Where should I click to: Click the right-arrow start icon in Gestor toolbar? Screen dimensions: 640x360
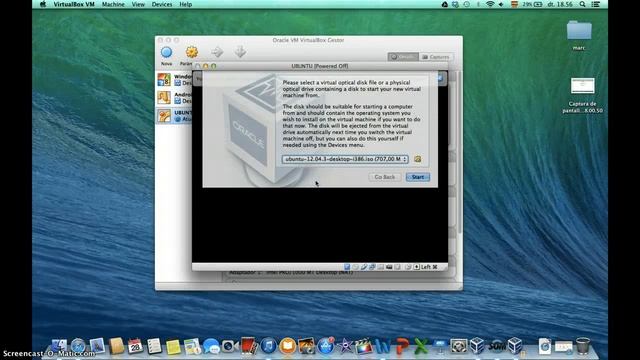(x=217, y=52)
